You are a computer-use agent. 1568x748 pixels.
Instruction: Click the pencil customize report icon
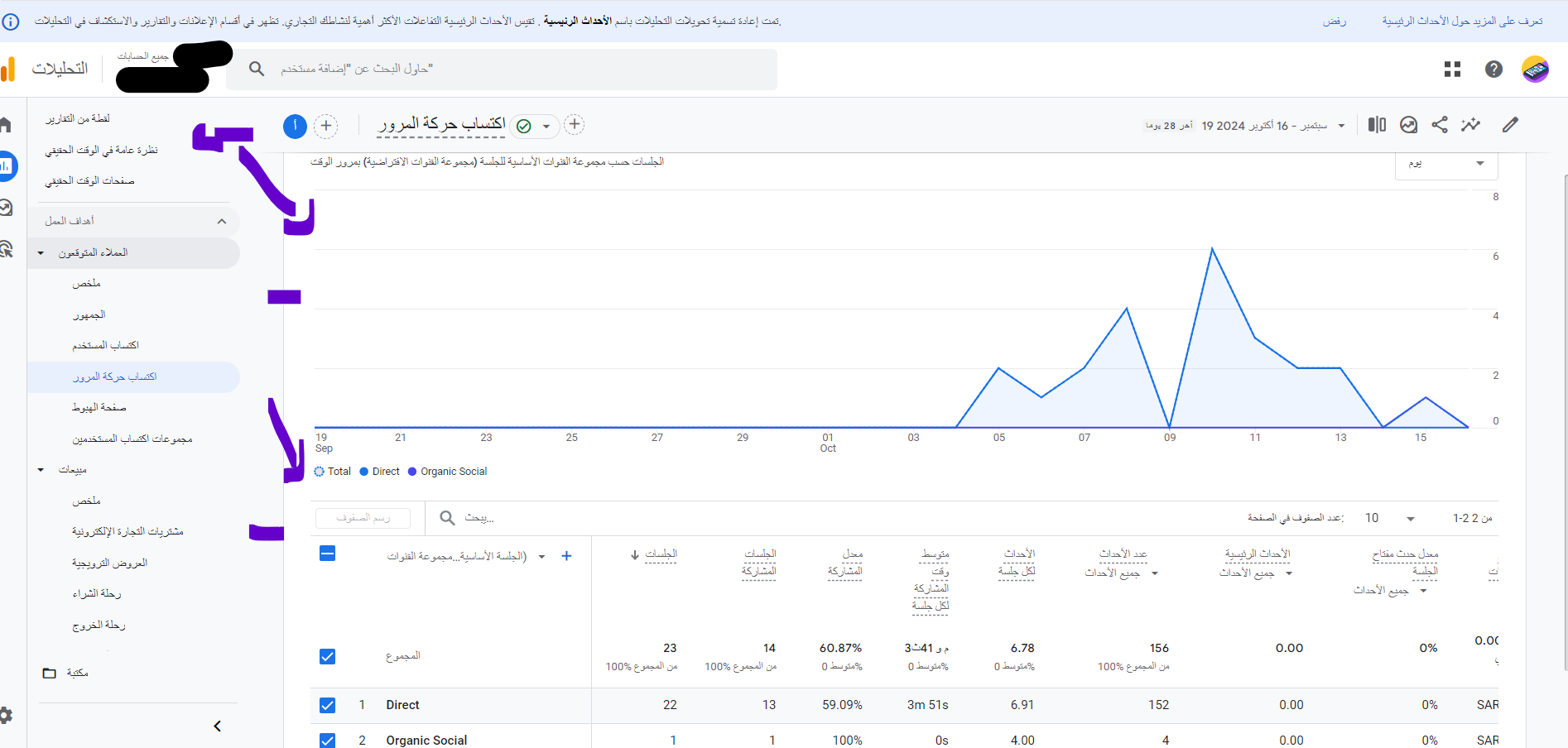click(1510, 125)
